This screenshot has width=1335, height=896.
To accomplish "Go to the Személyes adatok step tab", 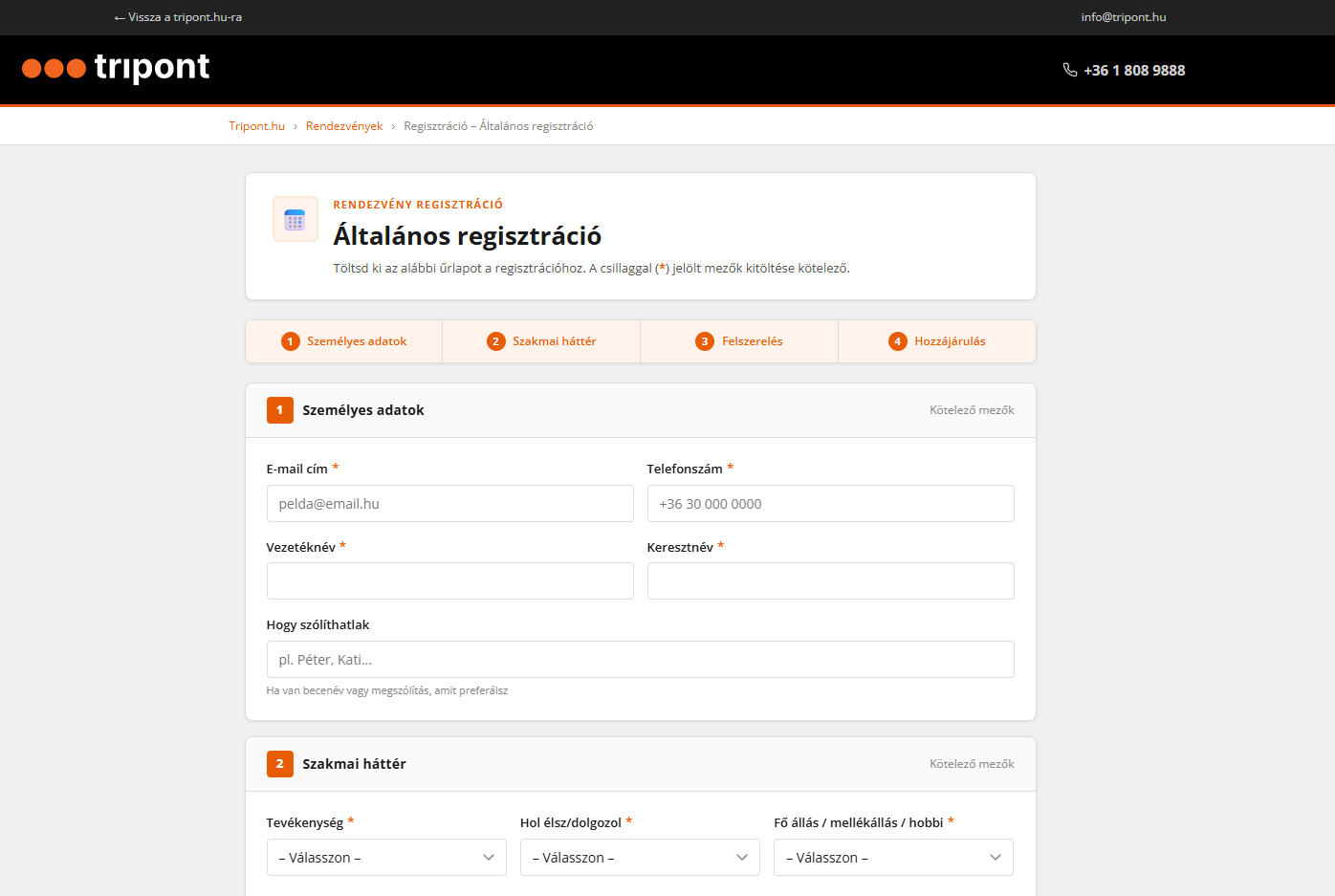I will pyautogui.click(x=344, y=341).
